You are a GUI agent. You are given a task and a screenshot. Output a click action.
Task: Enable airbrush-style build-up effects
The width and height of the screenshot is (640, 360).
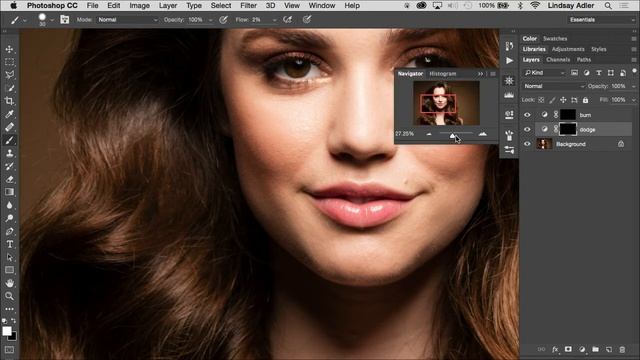[x=287, y=19]
